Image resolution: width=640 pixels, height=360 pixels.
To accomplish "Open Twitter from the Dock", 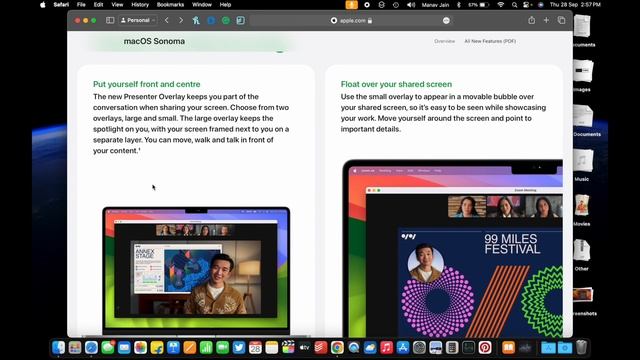I will (239, 347).
